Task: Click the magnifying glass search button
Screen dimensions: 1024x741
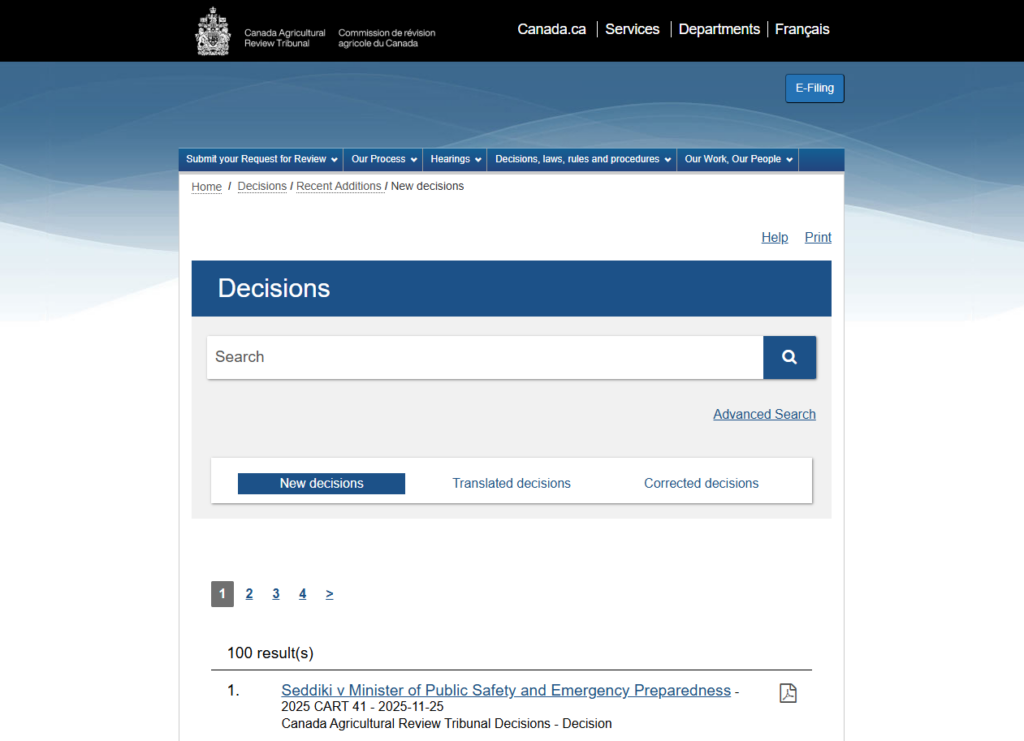Action: click(789, 357)
